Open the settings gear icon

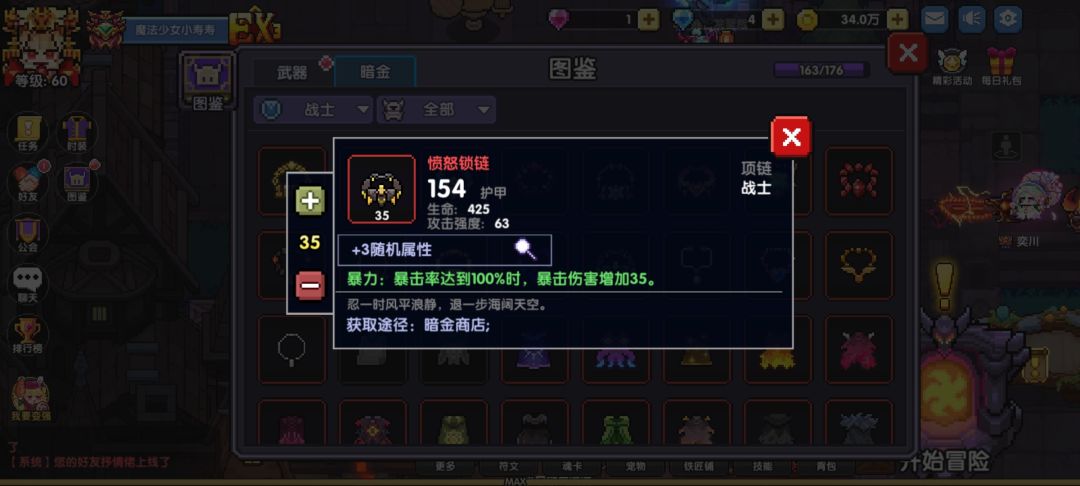(1009, 19)
